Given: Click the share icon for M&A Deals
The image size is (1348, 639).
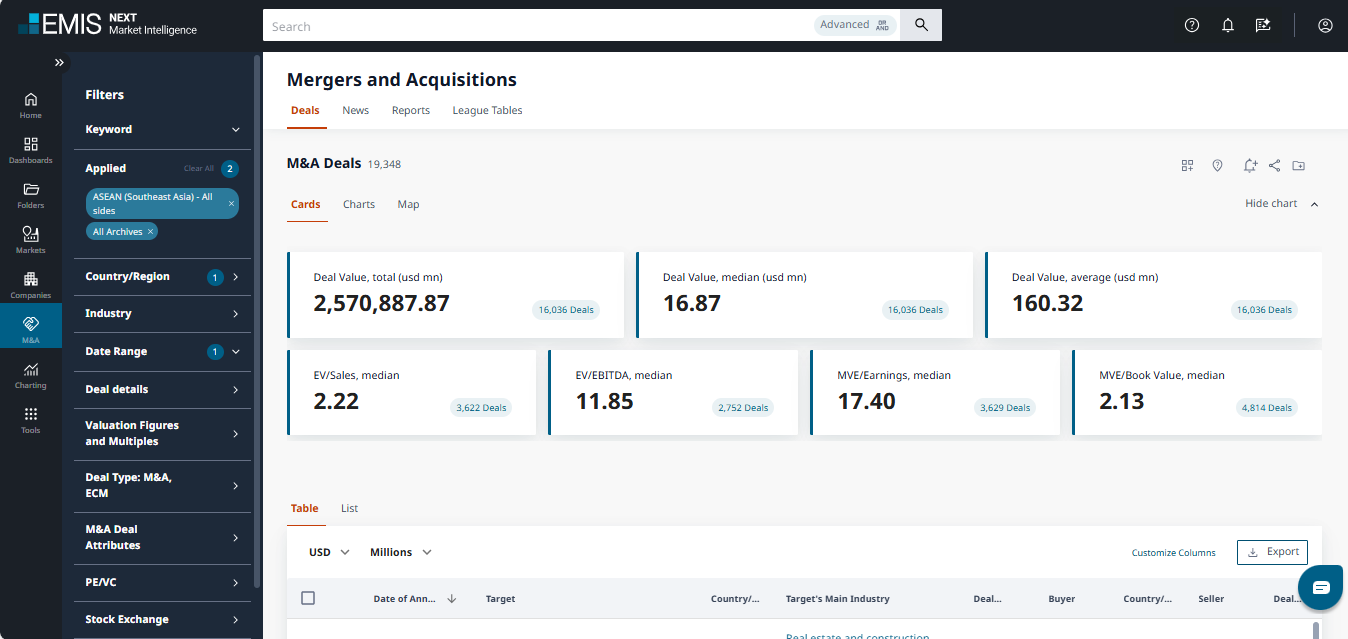Looking at the screenshot, I should (x=1275, y=166).
